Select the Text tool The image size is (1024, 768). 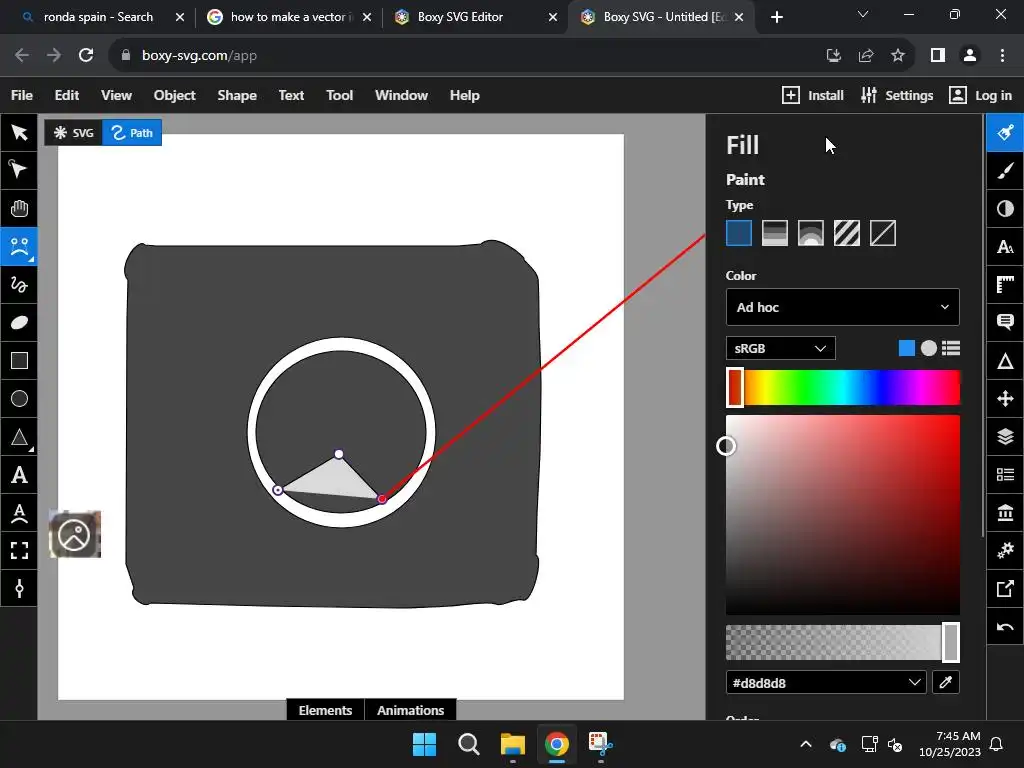19,475
